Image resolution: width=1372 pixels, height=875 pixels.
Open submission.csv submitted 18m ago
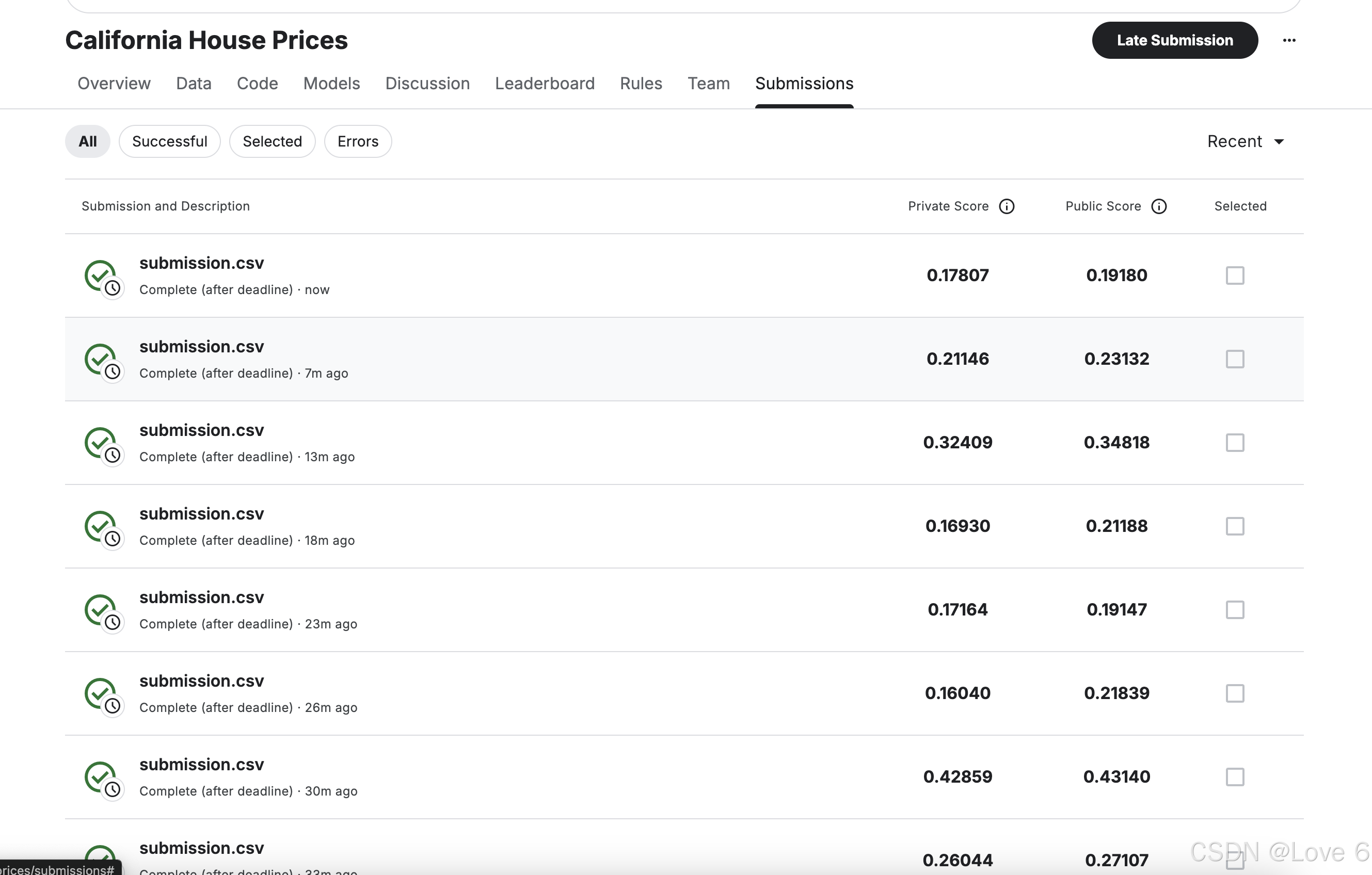(202, 514)
